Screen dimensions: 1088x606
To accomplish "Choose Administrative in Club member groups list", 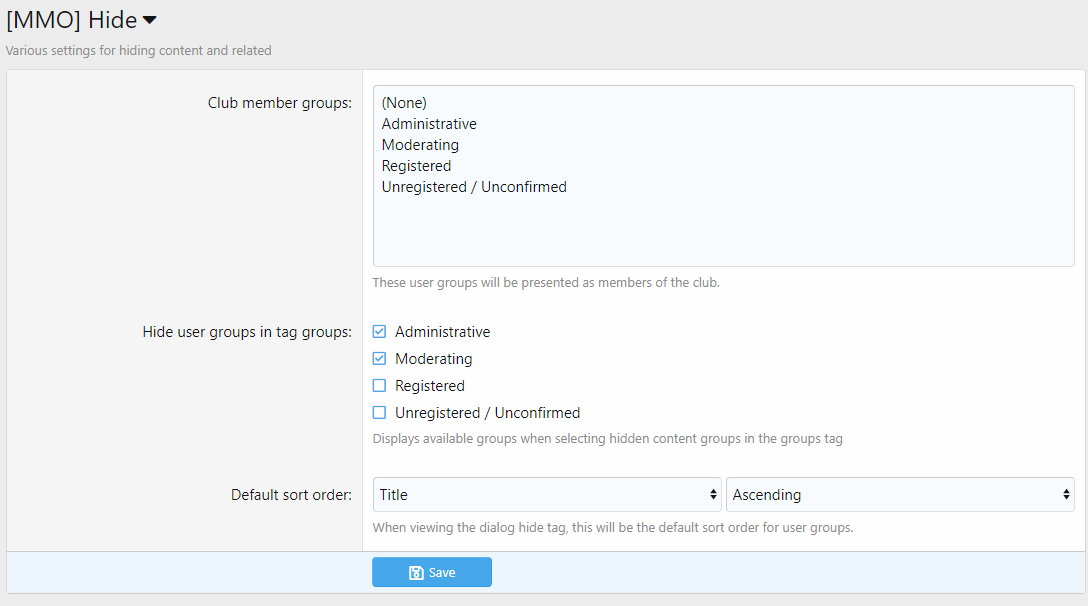I will pos(429,124).
